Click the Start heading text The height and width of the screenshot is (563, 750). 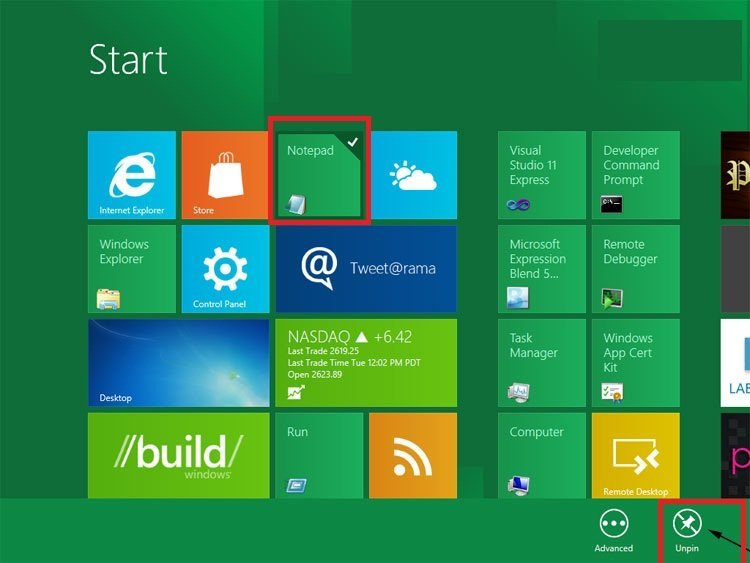tap(128, 60)
